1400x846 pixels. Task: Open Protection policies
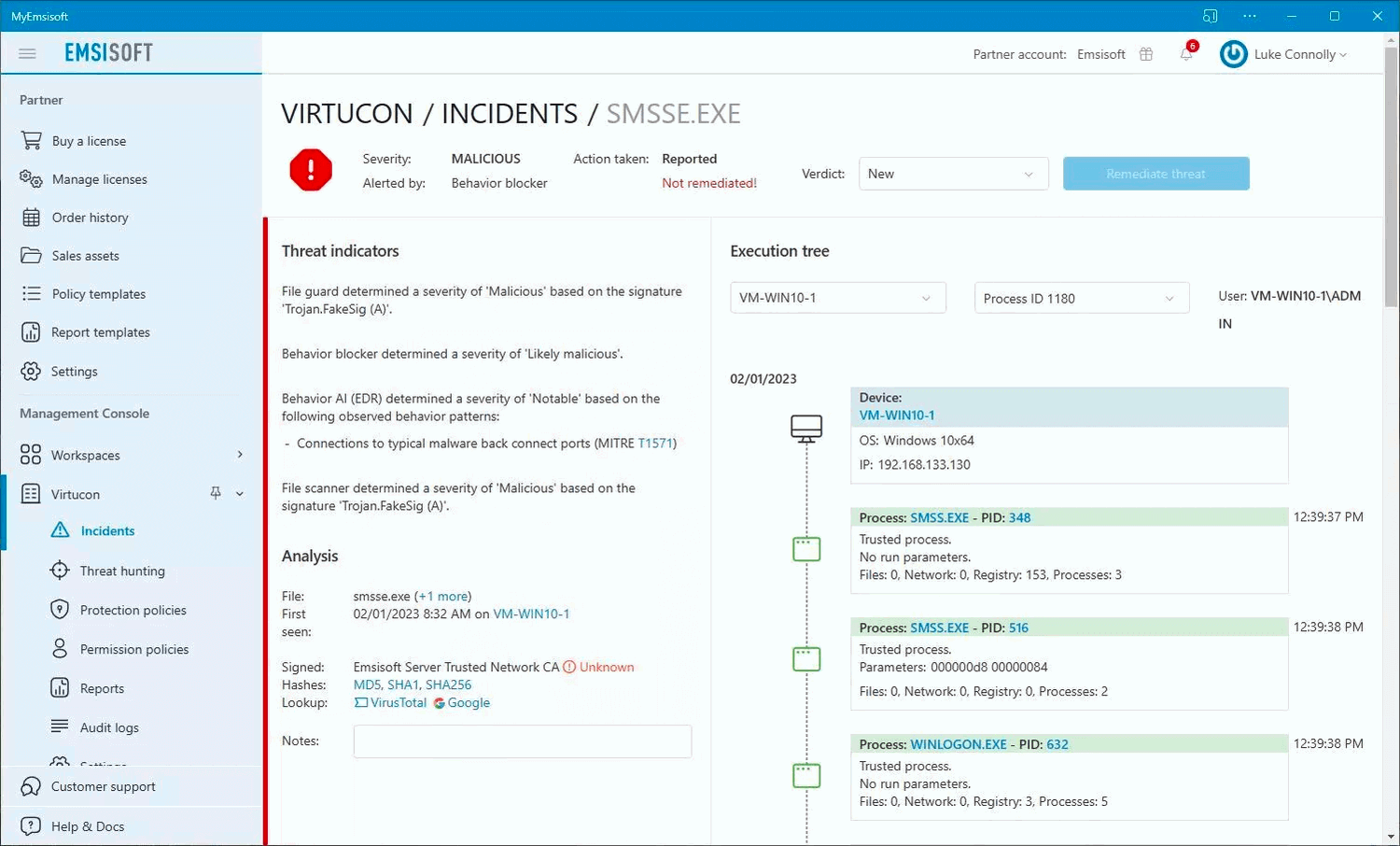point(133,610)
